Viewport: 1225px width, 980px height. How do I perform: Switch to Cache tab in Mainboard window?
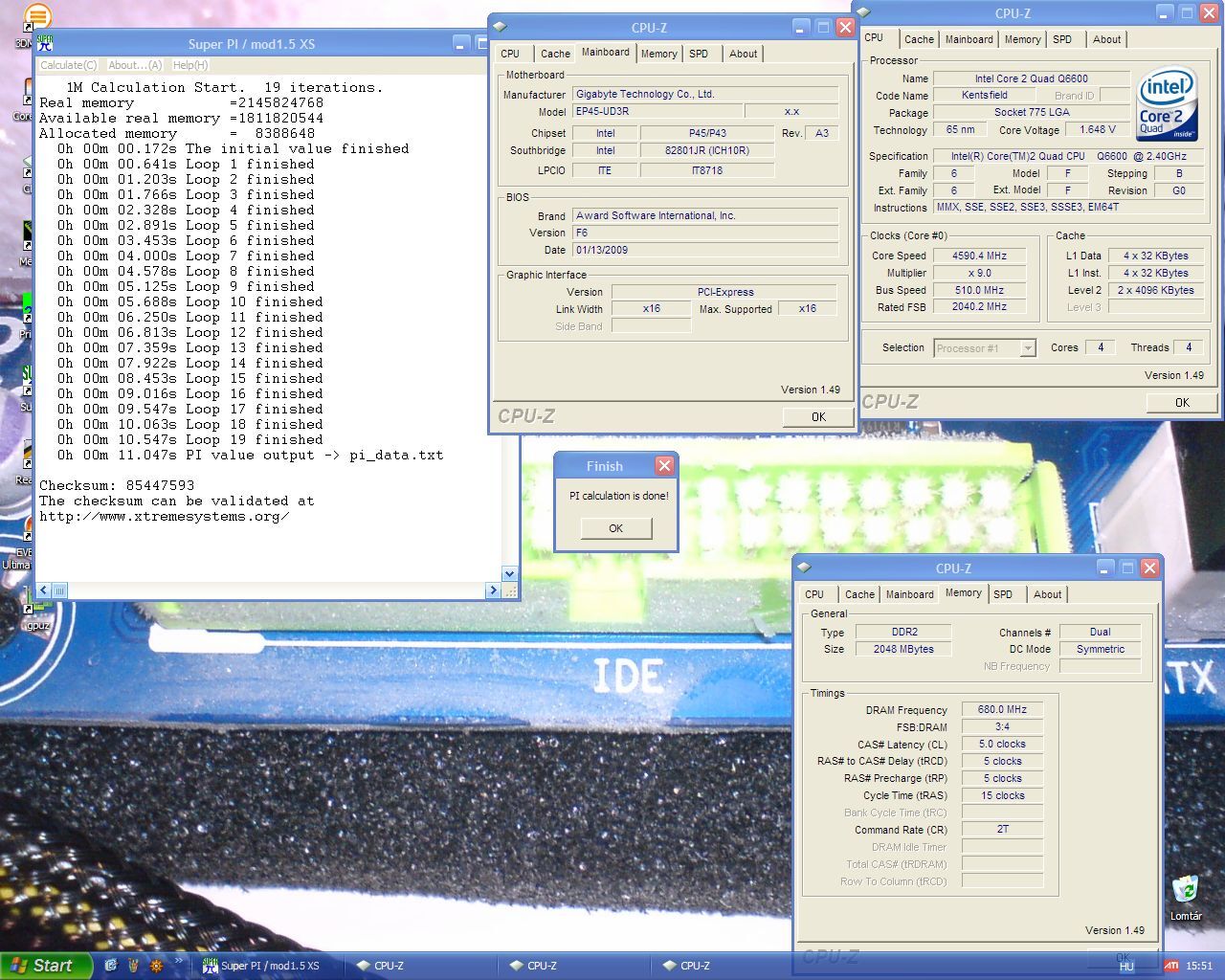coord(555,54)
